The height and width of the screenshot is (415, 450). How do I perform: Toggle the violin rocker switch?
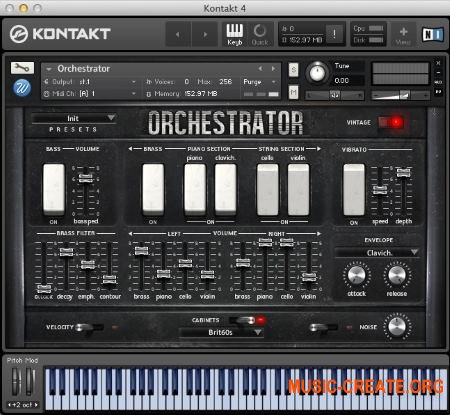coord(298,189)
